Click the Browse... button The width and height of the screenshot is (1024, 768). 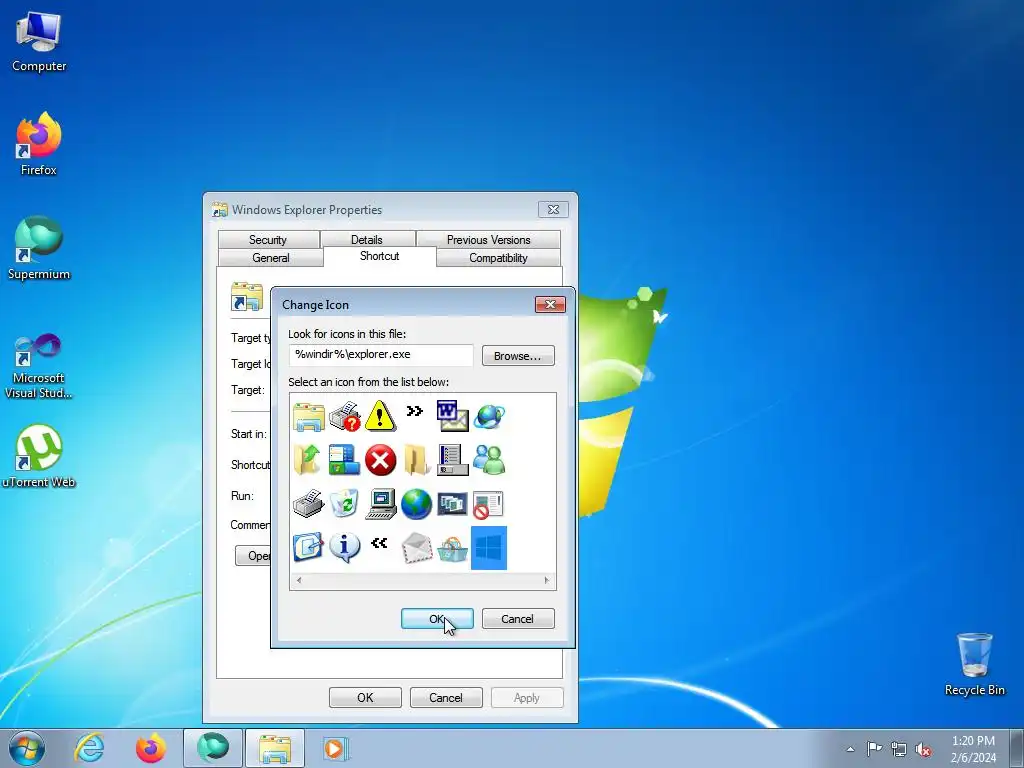518,356
